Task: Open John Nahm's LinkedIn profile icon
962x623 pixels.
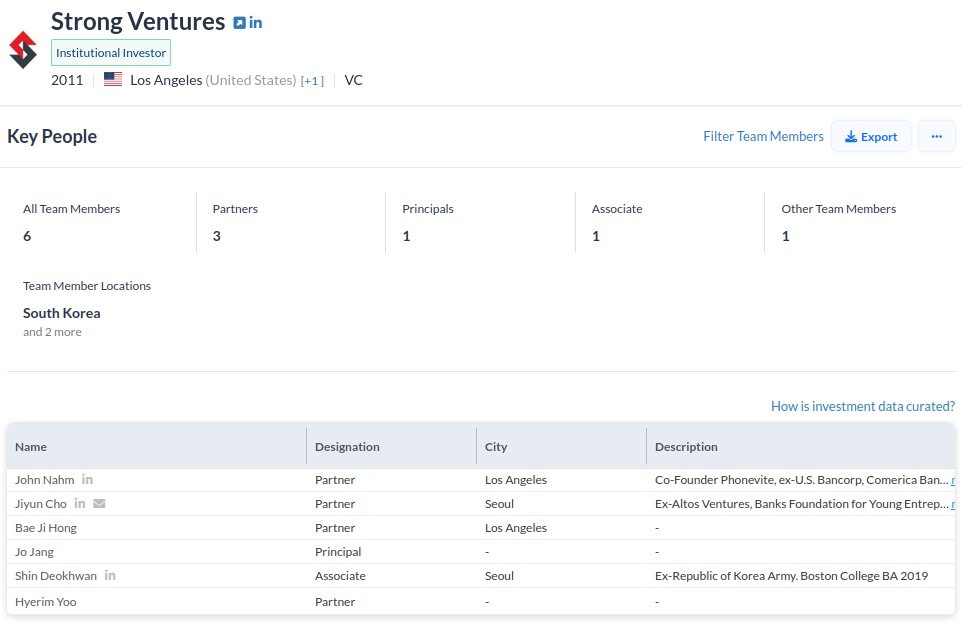Action: tap(88, 480)
